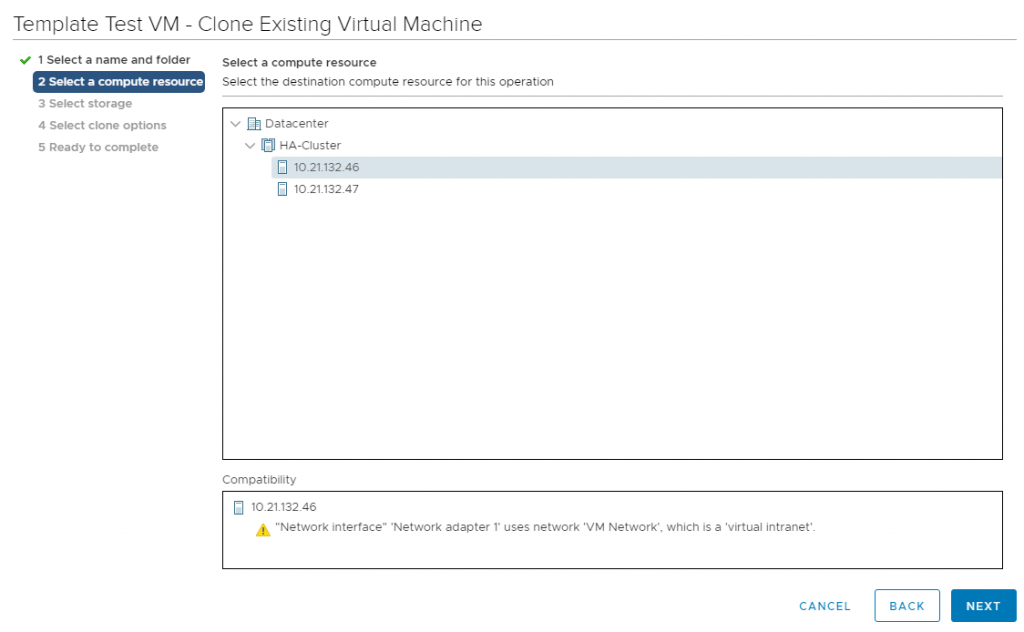Click the Datacenter icon in the tree

(x=252, y=123)
